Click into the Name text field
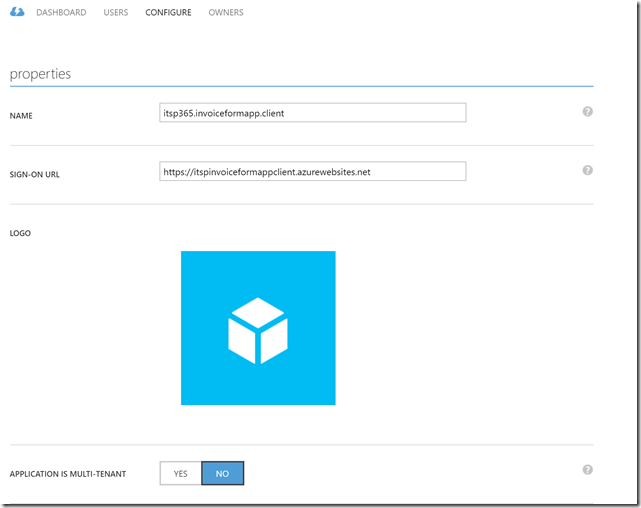The image size is (641, 508). coord(312,113)
